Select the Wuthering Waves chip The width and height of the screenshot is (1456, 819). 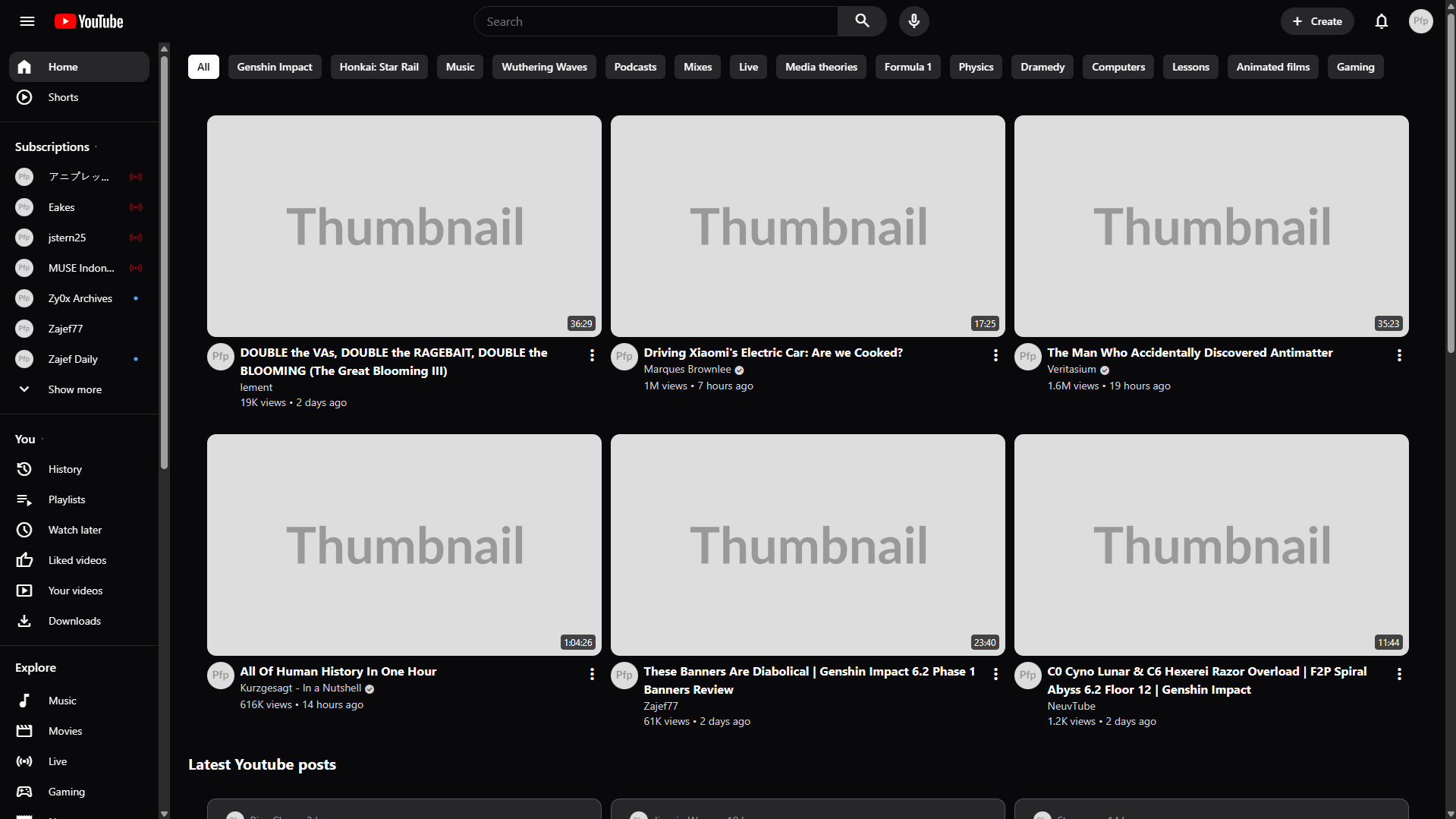click(x=544, y=67)
